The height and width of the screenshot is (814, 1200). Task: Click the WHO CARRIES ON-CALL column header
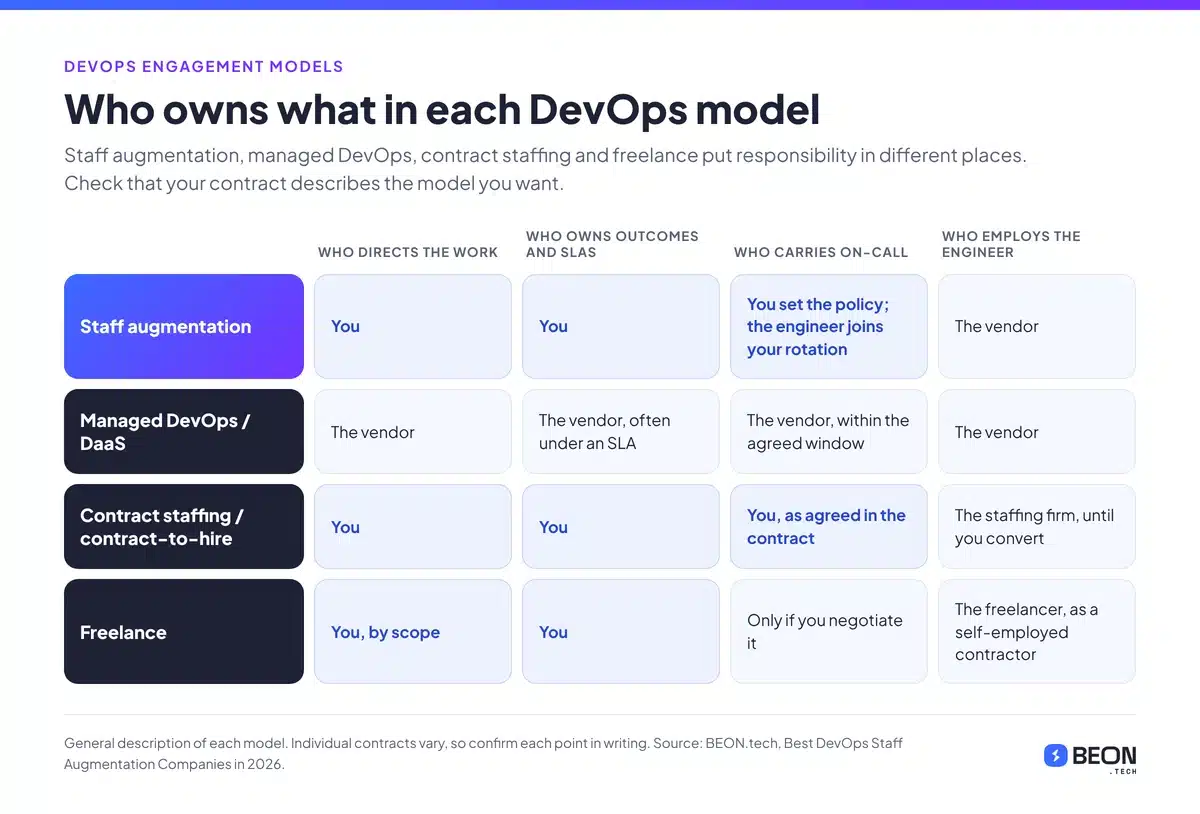[821, 252]
